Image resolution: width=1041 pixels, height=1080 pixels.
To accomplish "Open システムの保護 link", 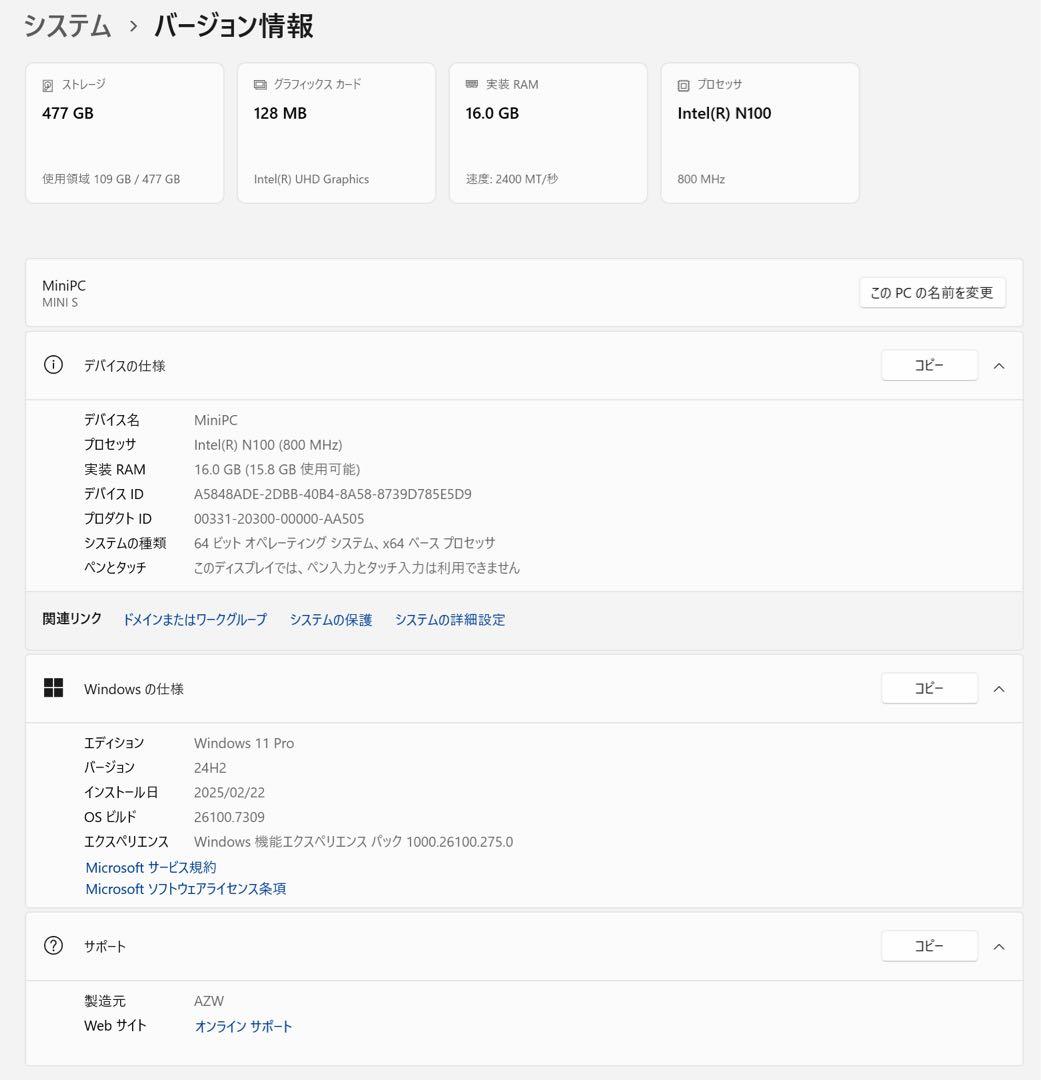I will (331, 620).
